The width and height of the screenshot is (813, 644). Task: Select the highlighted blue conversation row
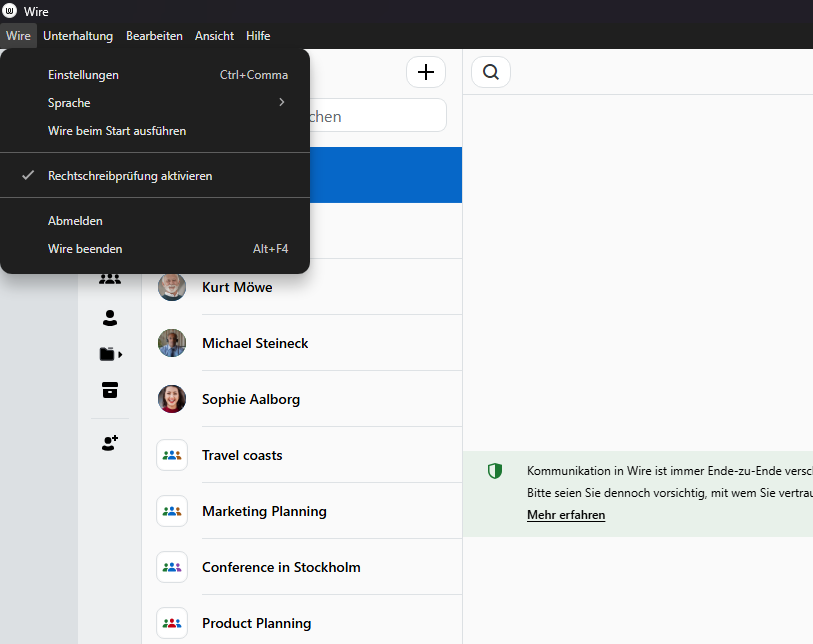[x=386, y=175]
